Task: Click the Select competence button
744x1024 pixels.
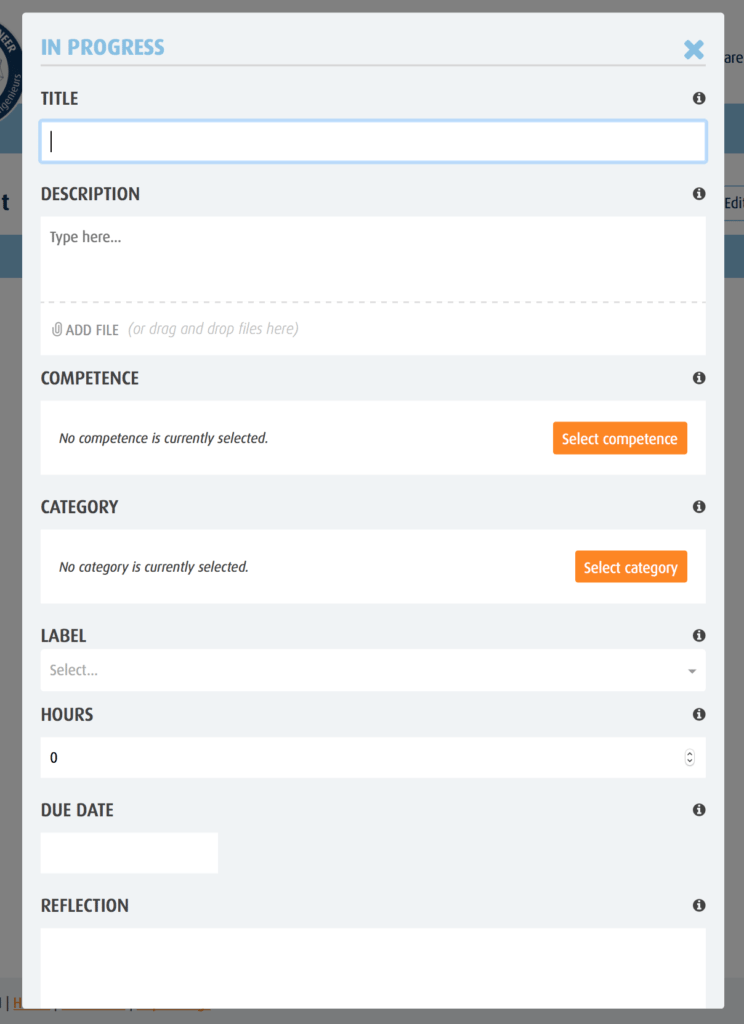Action: pos(620,438)
